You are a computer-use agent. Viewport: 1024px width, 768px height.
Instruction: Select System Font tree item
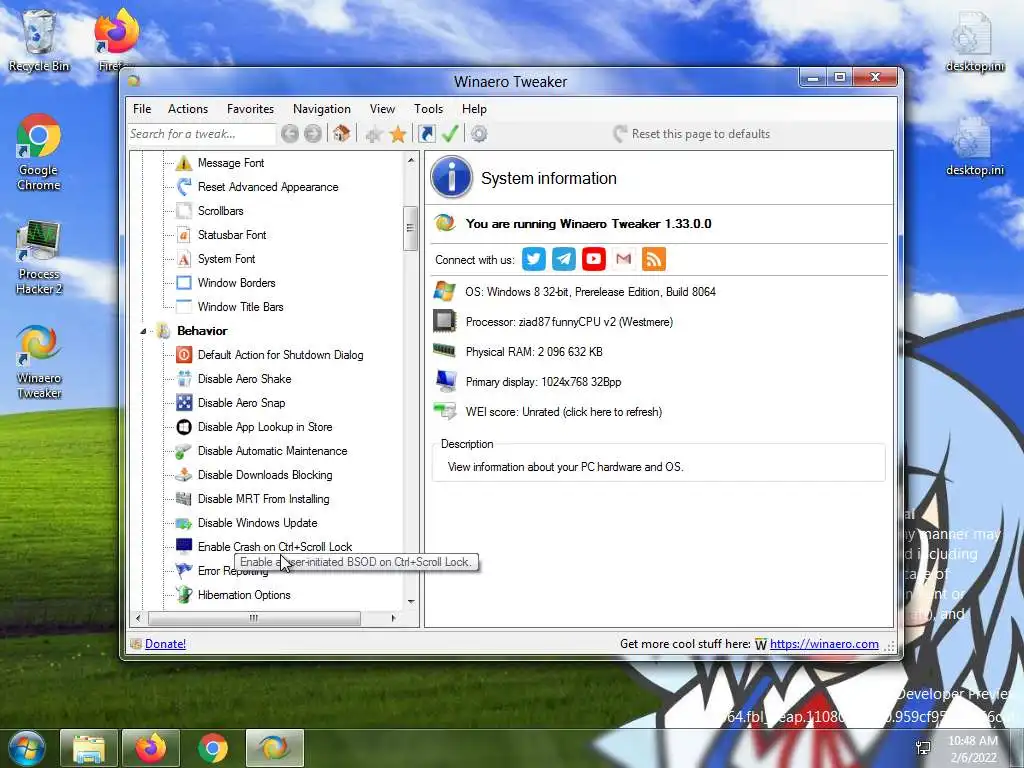226,259
